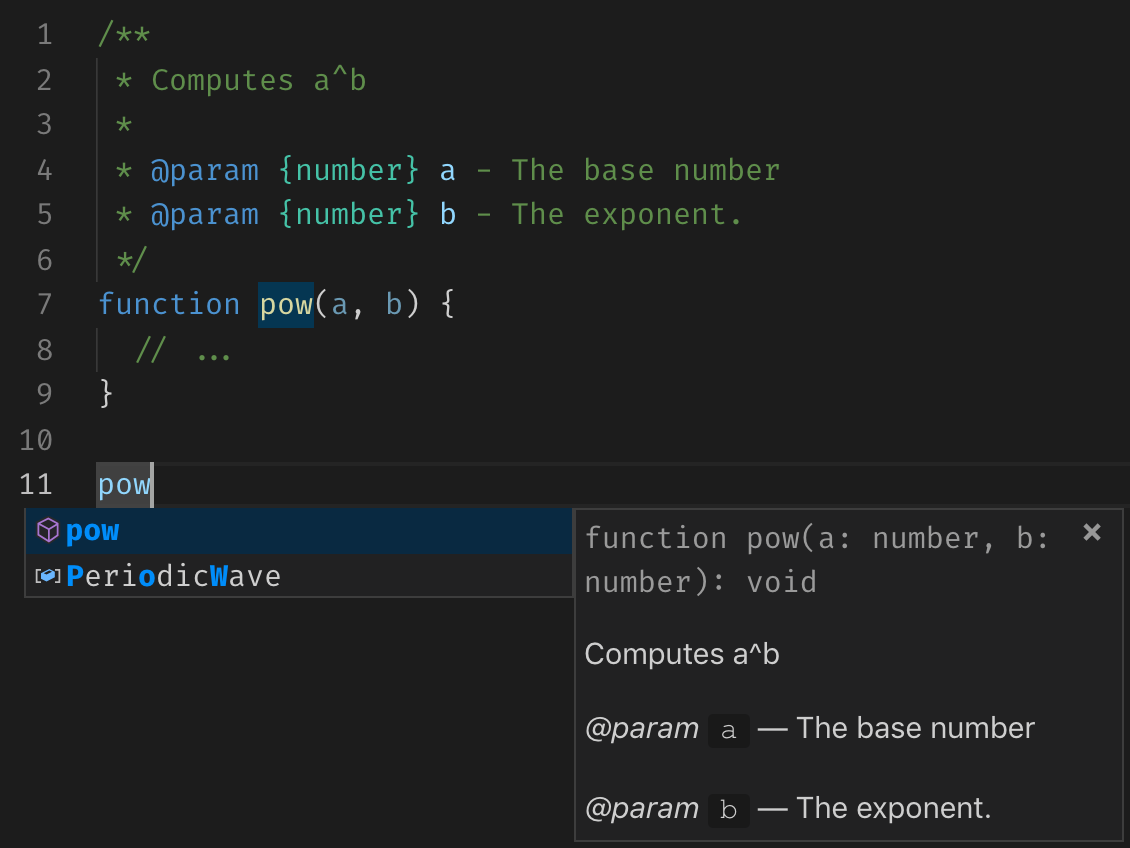Click the purple cube icon beside pow
1130x848 pixels.
tap(47, 531)
